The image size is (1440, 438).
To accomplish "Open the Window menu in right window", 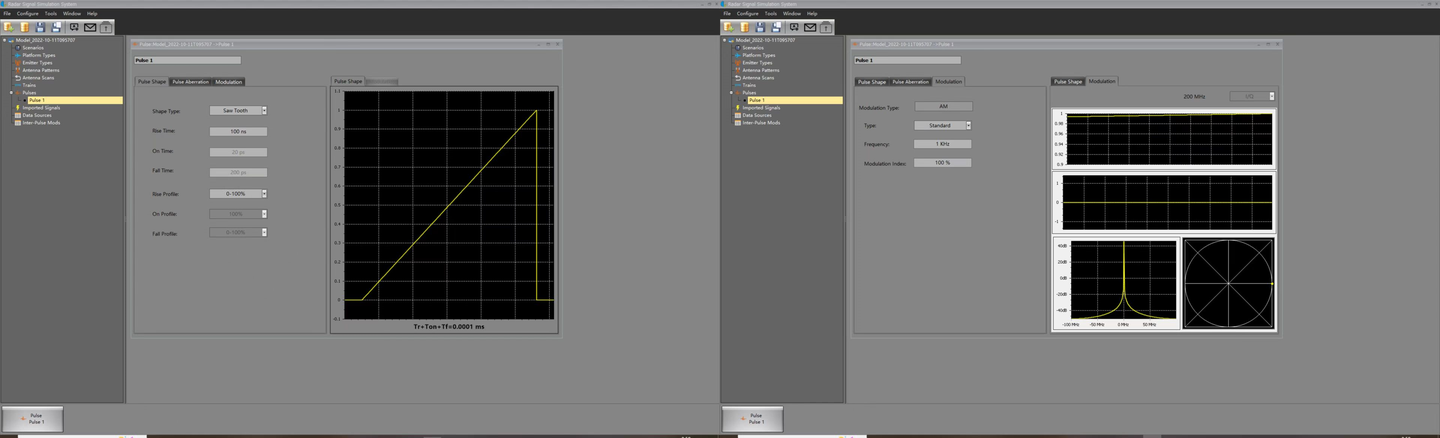I will pyautogui.click(x=792, y=13).
